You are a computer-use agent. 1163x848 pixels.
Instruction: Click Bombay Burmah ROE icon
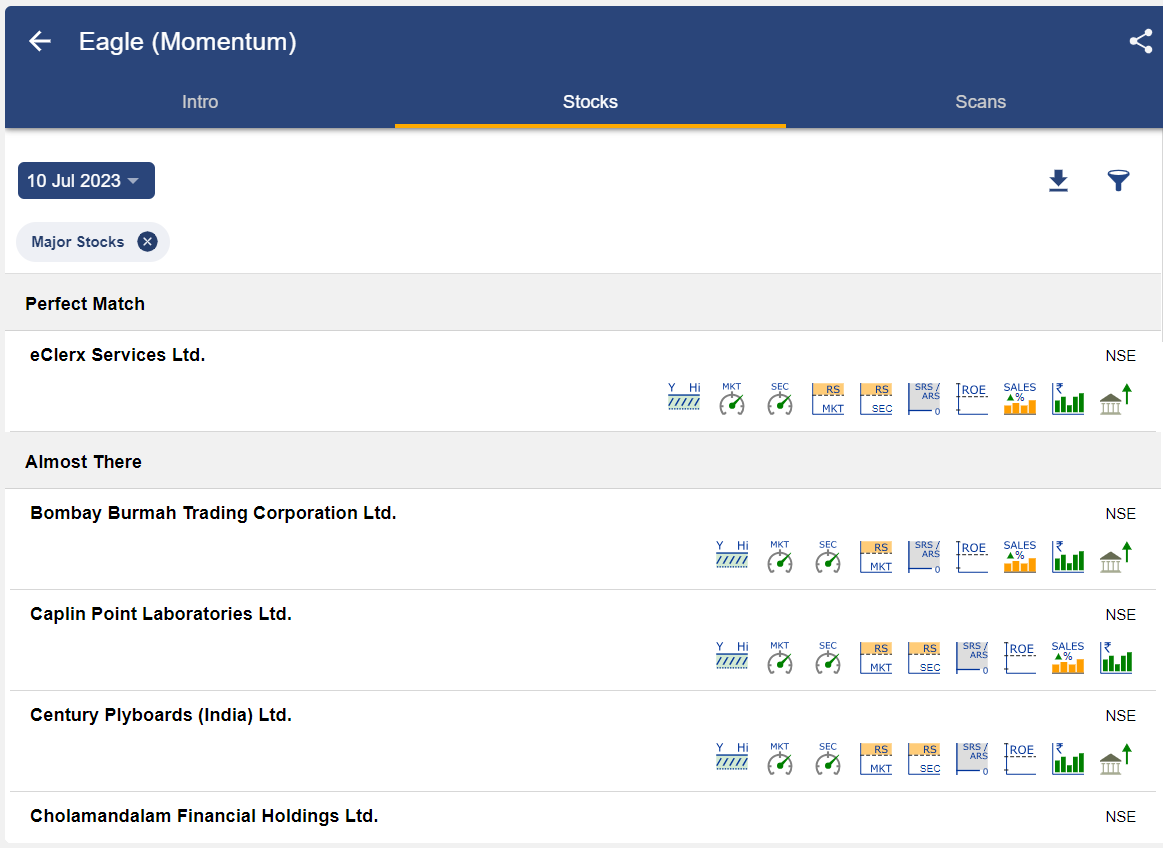pyautogui.click(x=972, y=556)
